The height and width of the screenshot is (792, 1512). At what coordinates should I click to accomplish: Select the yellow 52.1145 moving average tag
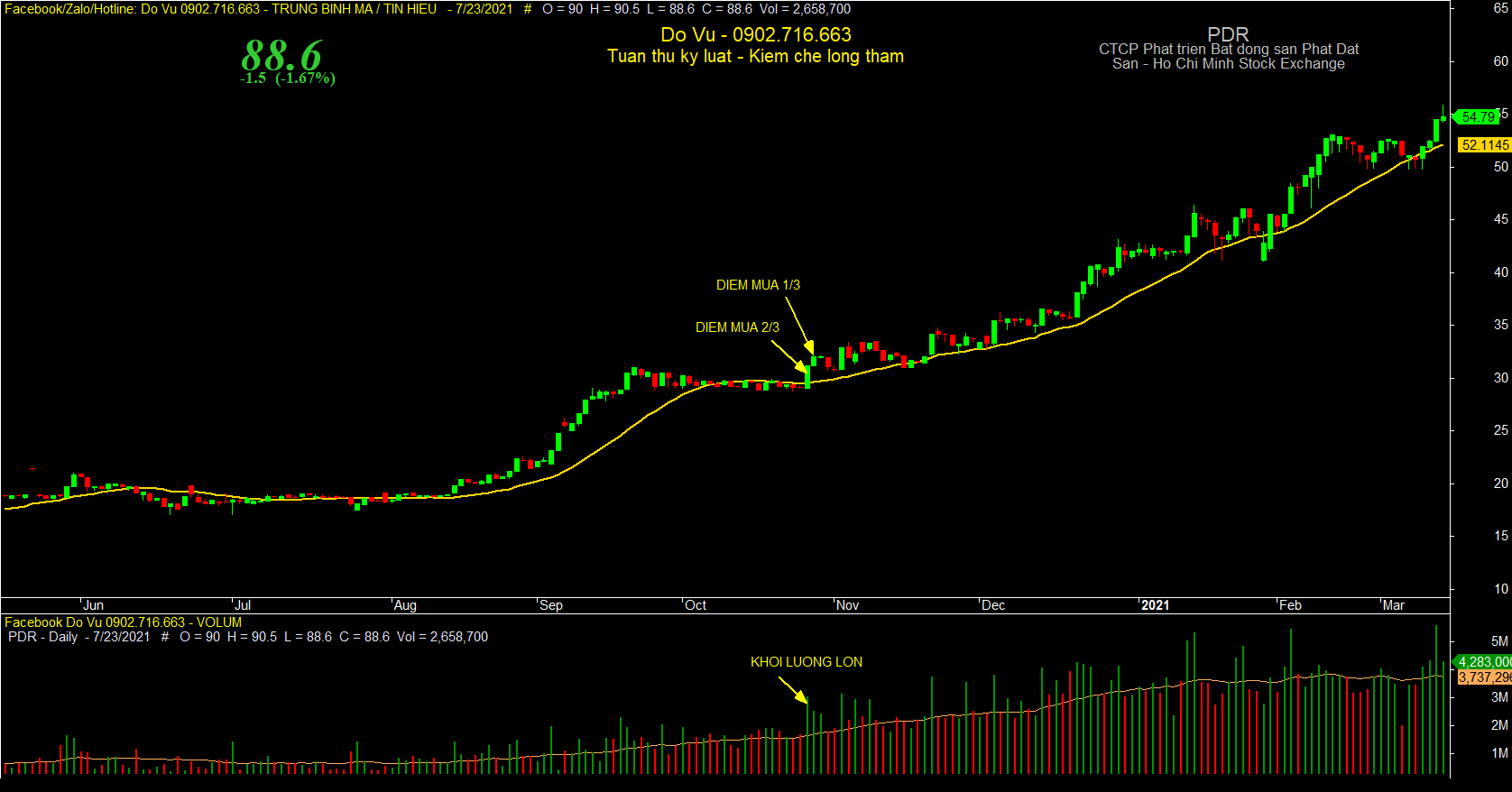pos(1484,144)
